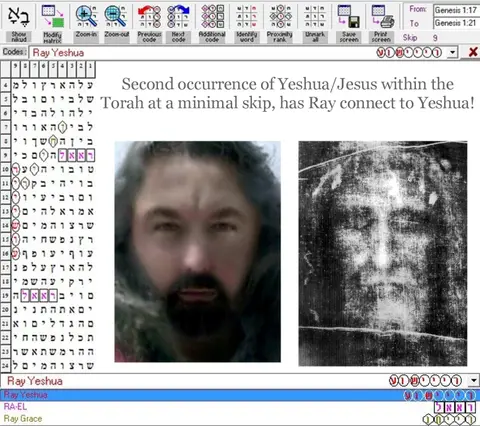Screen dimensions: 480x426
Task: Click the circled red letter in row 16
Action: click(x=16, y=254)
